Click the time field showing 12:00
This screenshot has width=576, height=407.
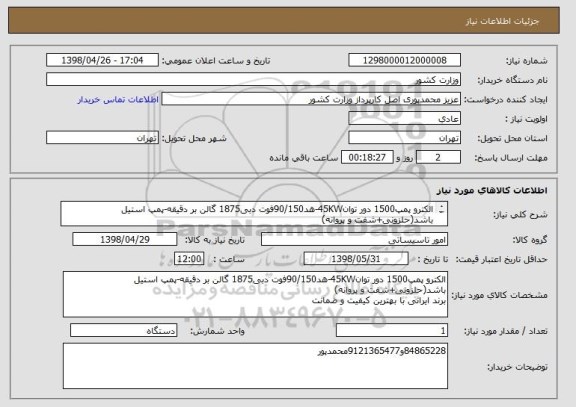click(189, 259)
